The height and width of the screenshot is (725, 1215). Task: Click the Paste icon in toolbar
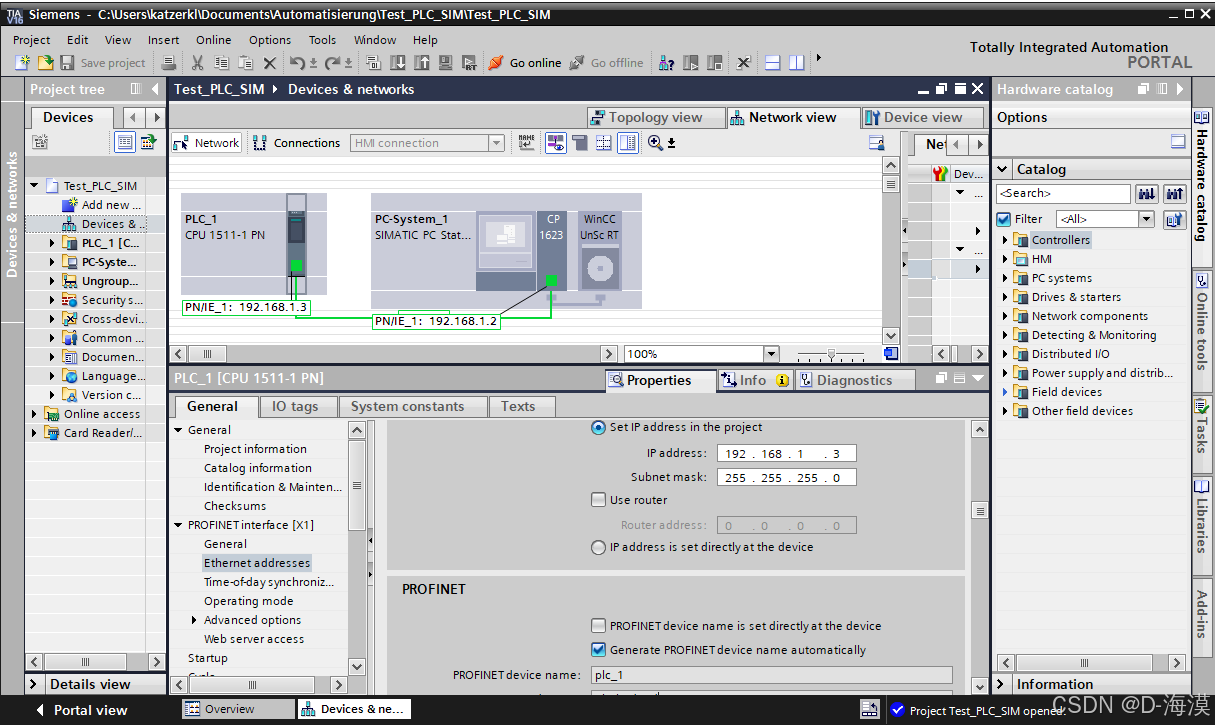[x=245, y=62]
